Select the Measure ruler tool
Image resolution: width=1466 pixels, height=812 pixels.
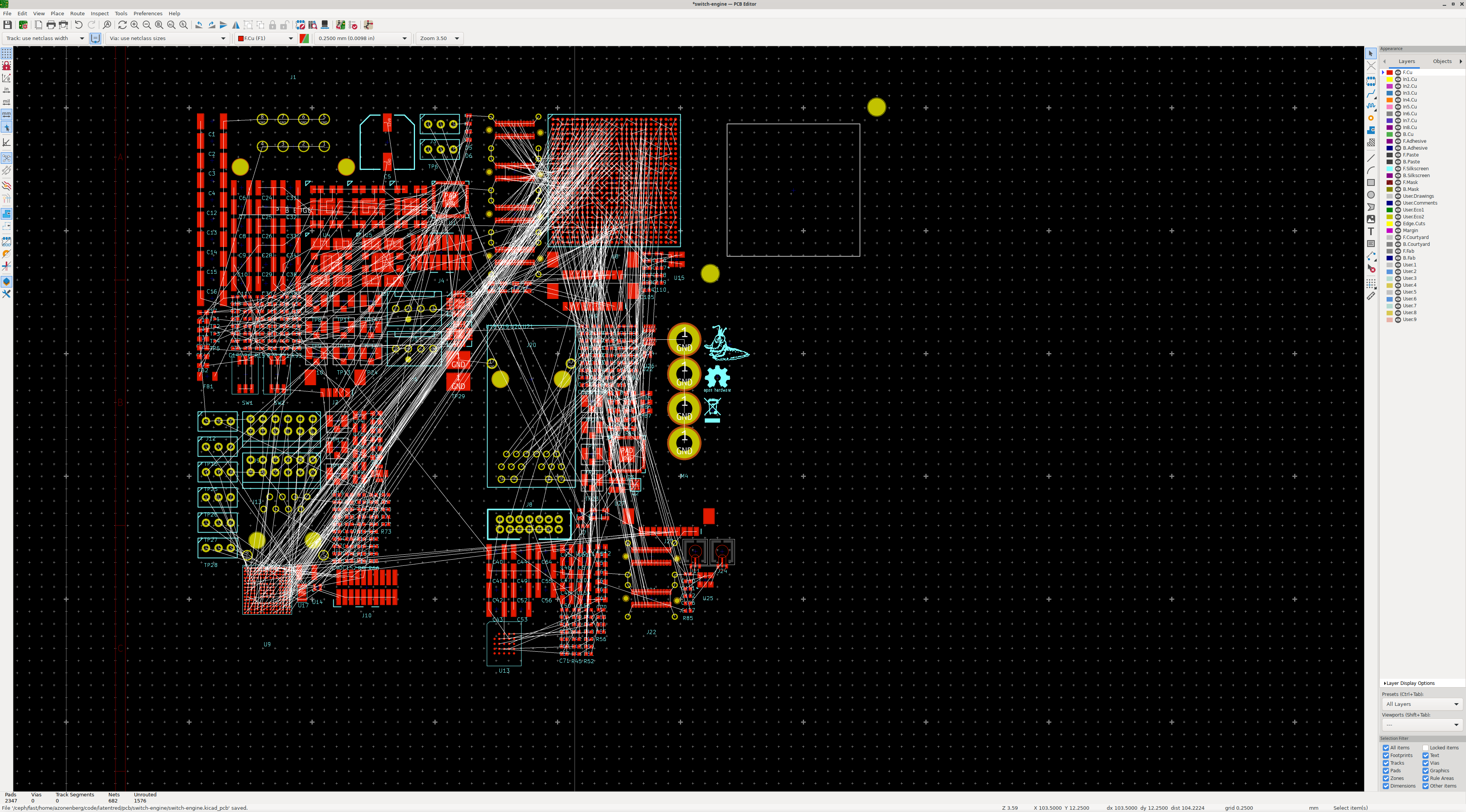(1371, 297)
